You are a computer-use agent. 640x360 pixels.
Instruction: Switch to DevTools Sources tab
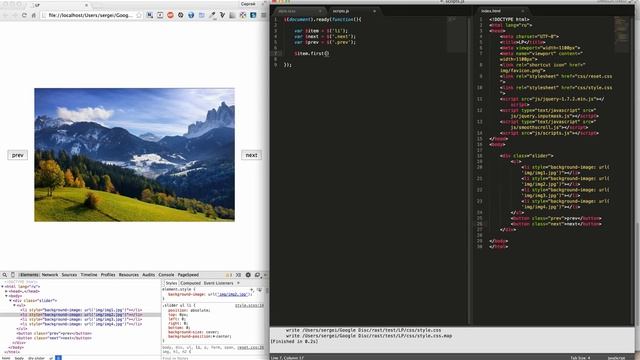point(69,275)
